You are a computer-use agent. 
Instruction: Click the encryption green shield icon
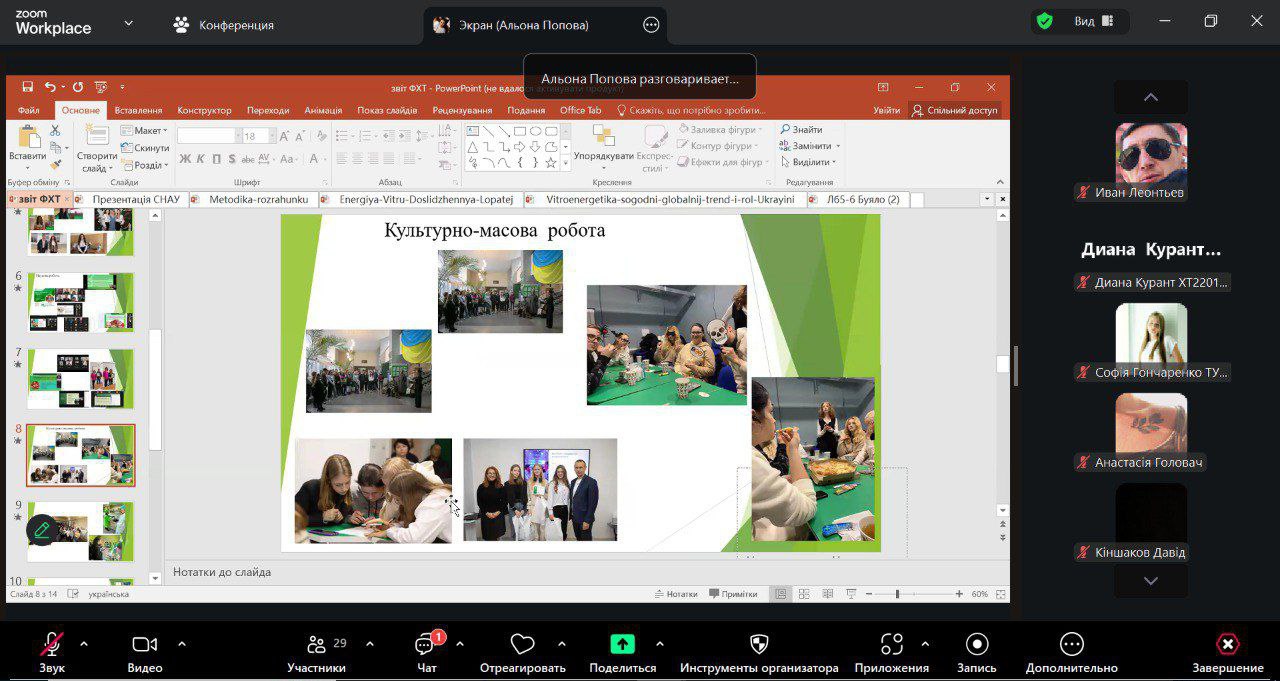click(x=1045, y=21)
